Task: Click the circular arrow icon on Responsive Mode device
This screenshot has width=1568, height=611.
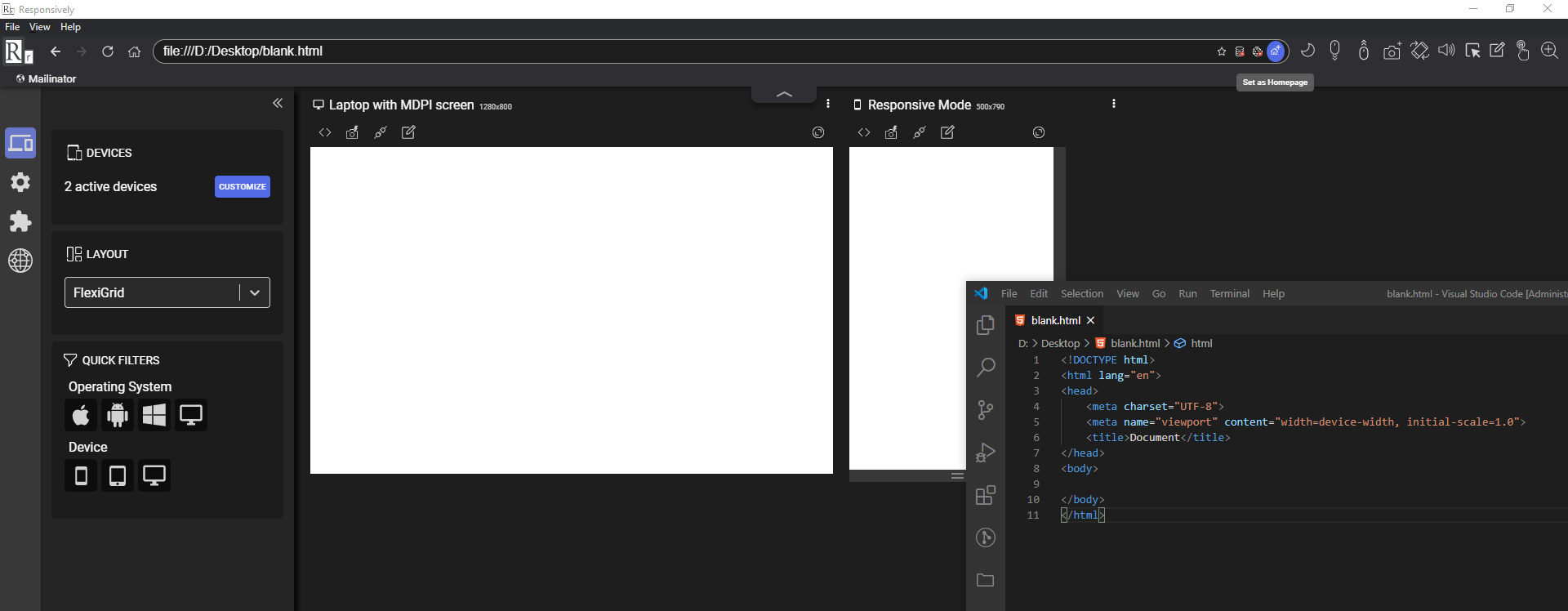Action: pyautogui.click(x=1039, y=132)
